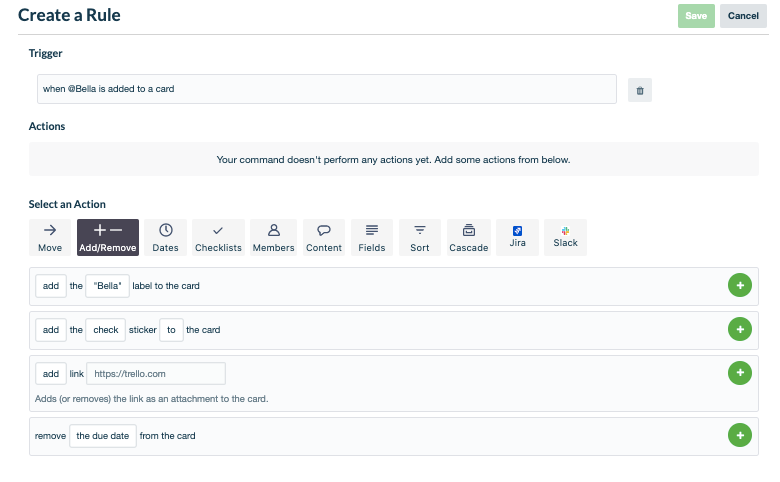This screenshot has width=780, height=482.
Task: Click the no-actions-yet message banner
Action: click(x=393, y=159)
